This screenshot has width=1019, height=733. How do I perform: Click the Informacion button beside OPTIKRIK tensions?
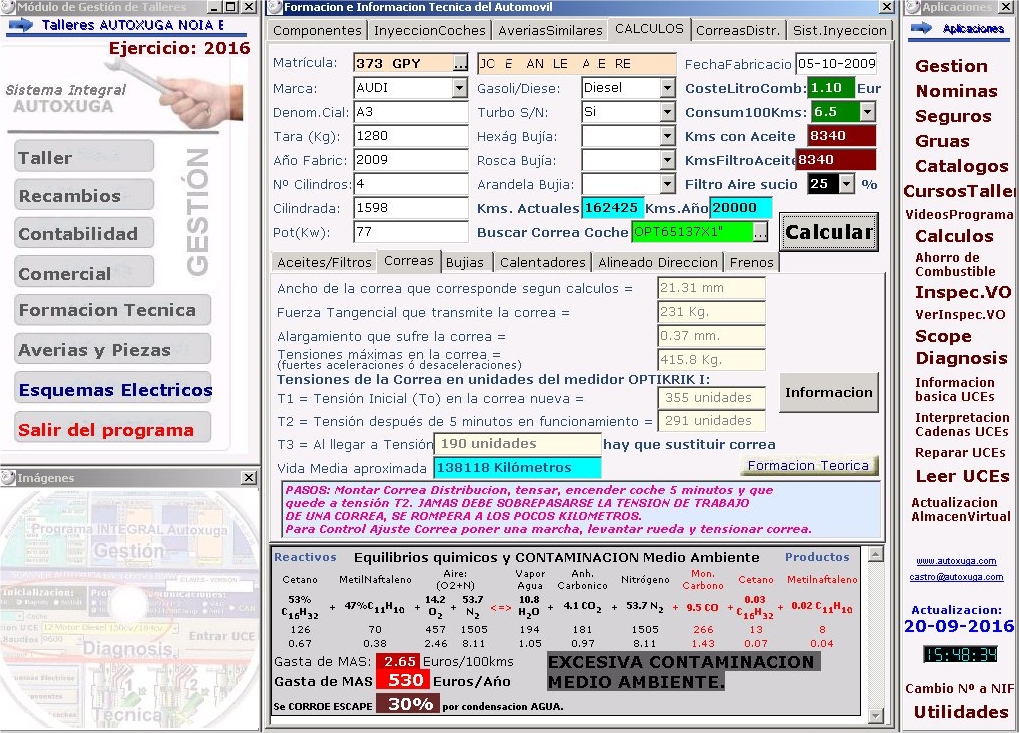829,392
